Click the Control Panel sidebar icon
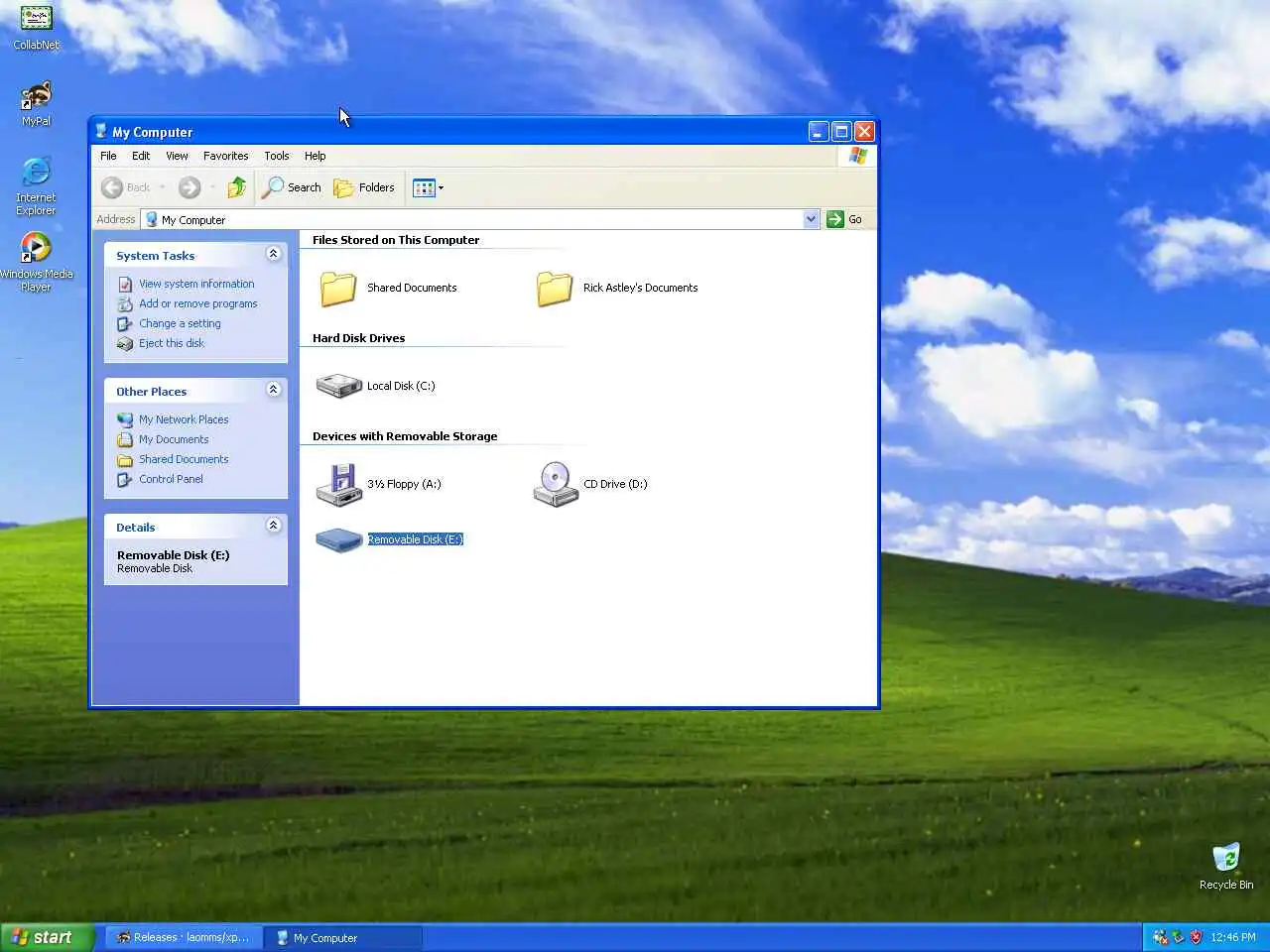 pyautogui.click(x=125, y=479)
